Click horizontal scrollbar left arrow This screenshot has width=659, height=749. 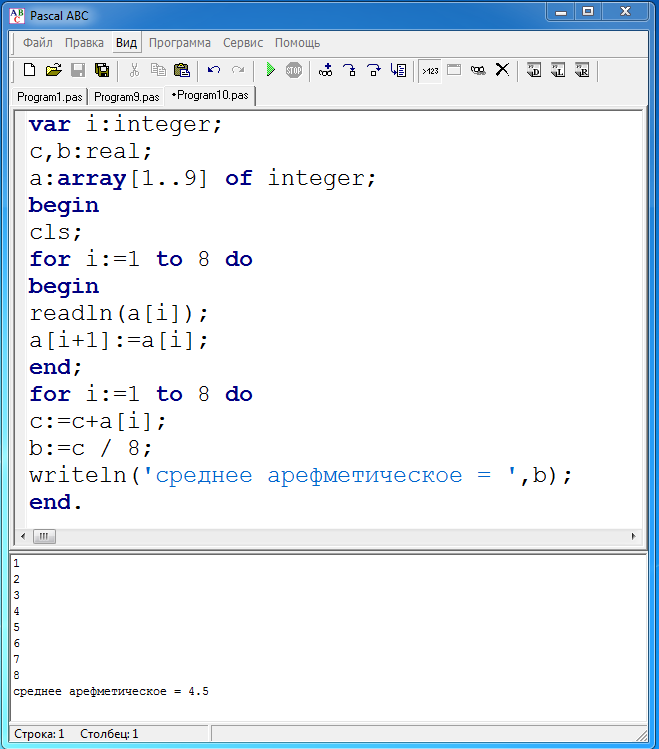coord(23,536)
